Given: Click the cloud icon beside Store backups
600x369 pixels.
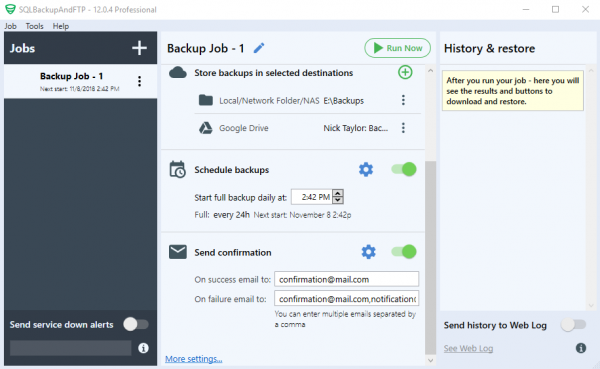Looking at the screenshot, I should (x=178, y=72).
